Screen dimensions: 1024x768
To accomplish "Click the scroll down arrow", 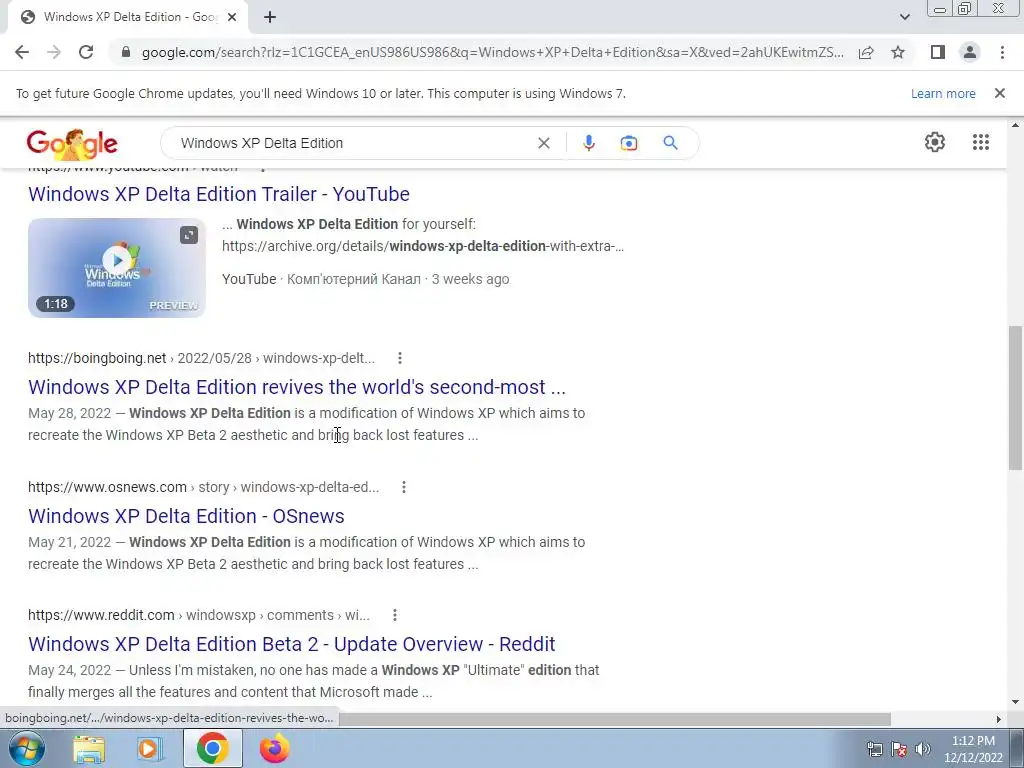I will point(1015,703).
